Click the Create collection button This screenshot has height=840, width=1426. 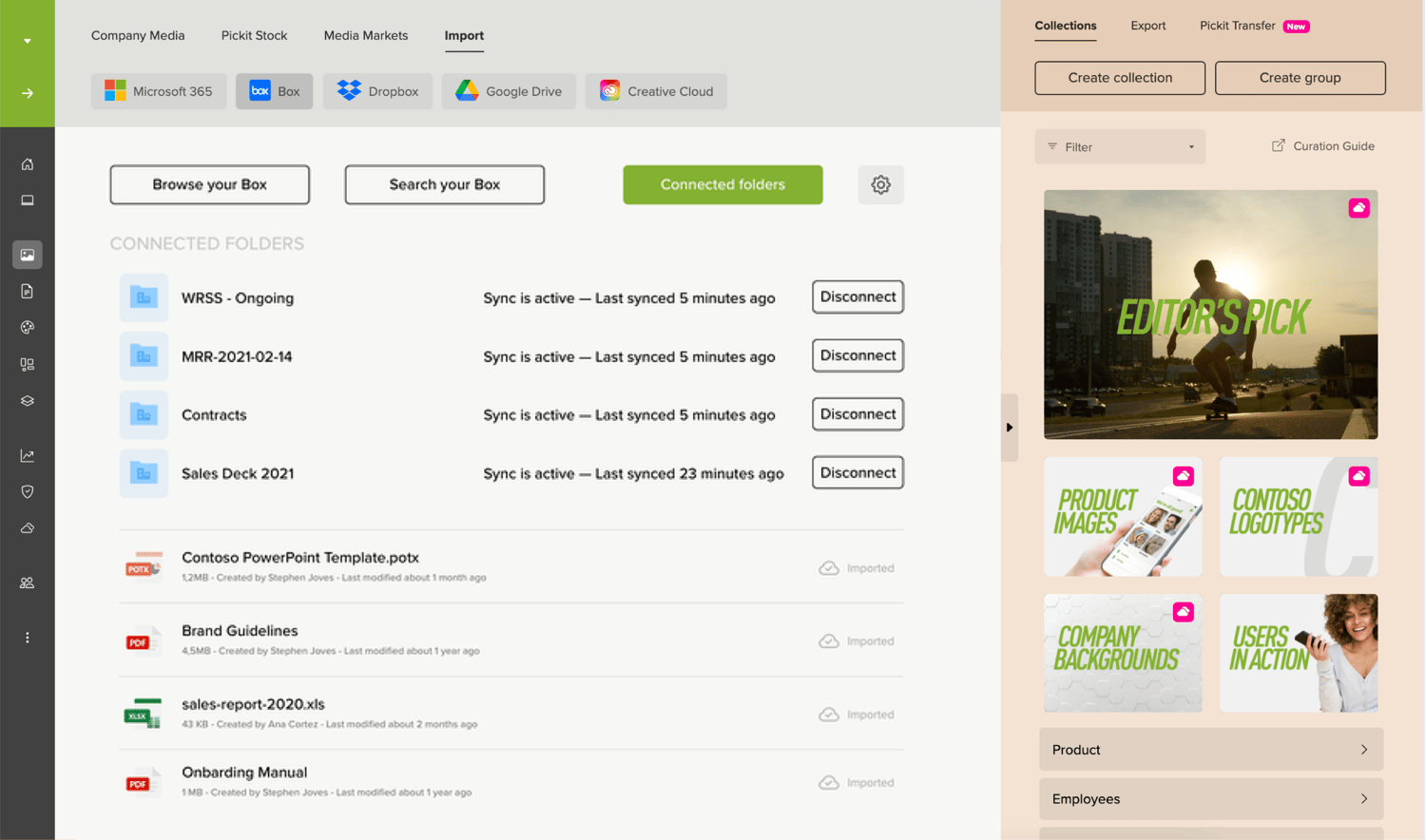pyautogui.click(x=1119, y=78)
